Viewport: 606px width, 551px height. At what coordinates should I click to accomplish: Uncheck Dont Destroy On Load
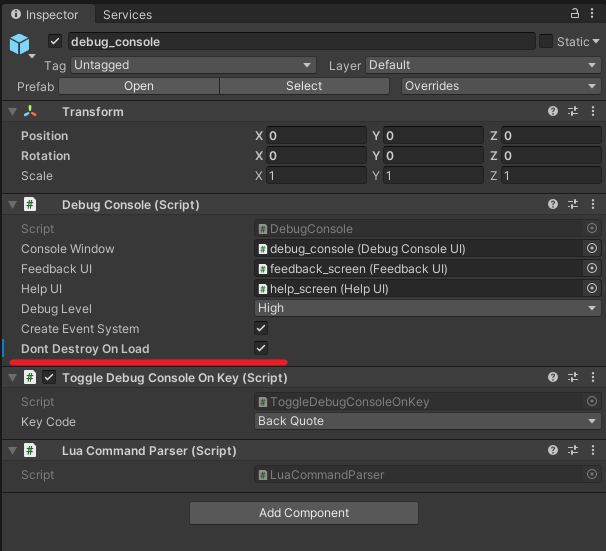coord(261,348)
